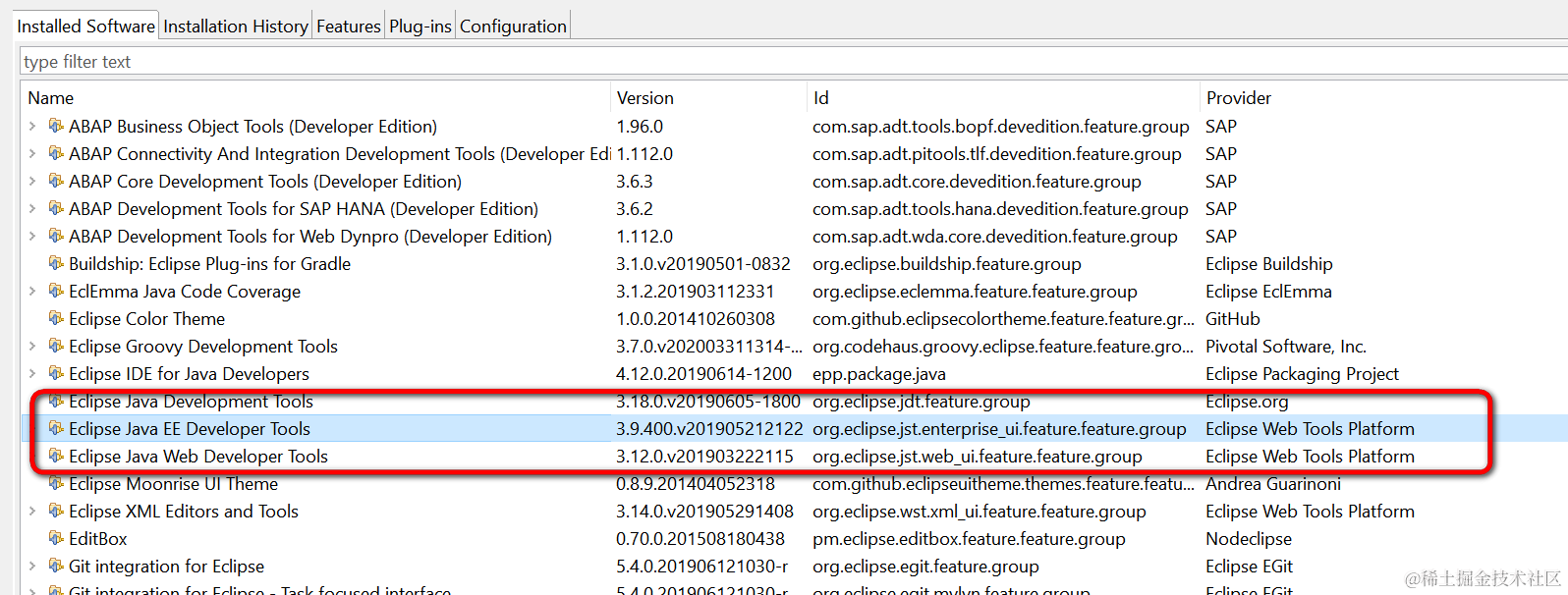
Task: Click provider 'Andrea Guarinoni'
Action: pyautogui.click(x=1273, y=484)
